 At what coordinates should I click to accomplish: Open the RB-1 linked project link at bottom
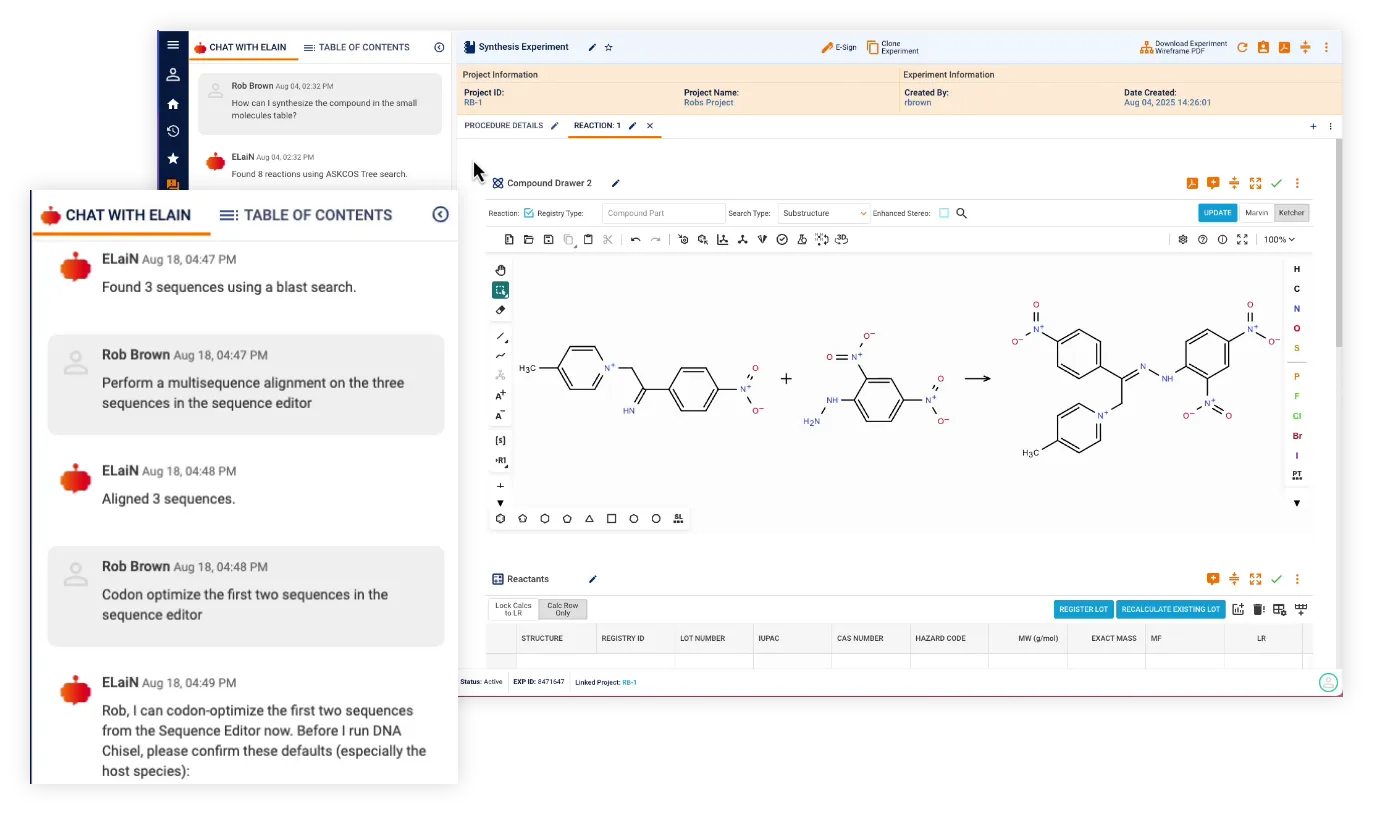(x=628, y=682)
